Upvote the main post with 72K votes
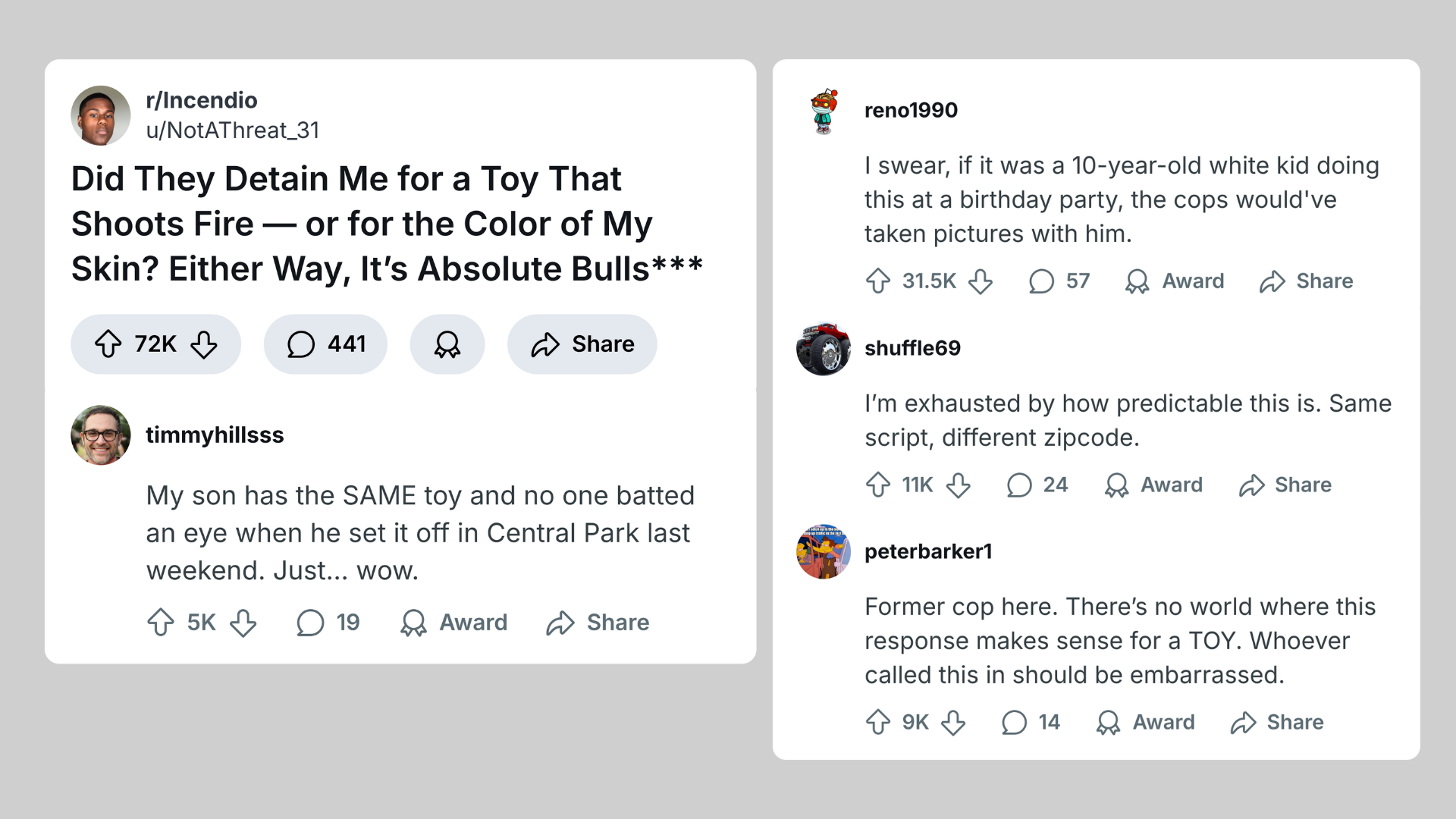The width and height of the screenshot is (1456, 819). (108, 344)
